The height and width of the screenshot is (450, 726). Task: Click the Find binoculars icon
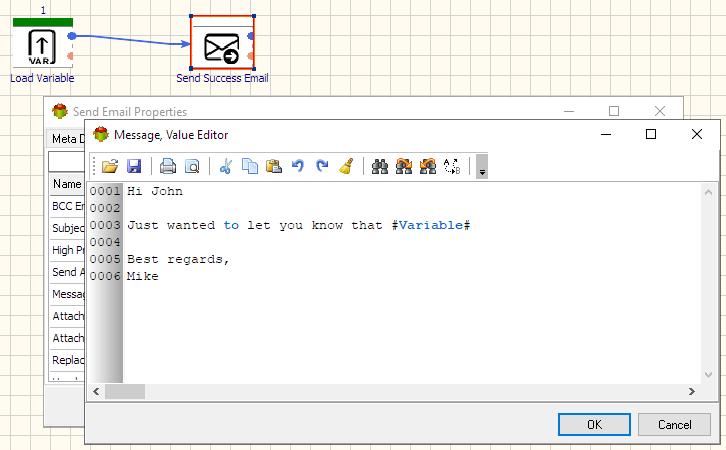[380, 166]
